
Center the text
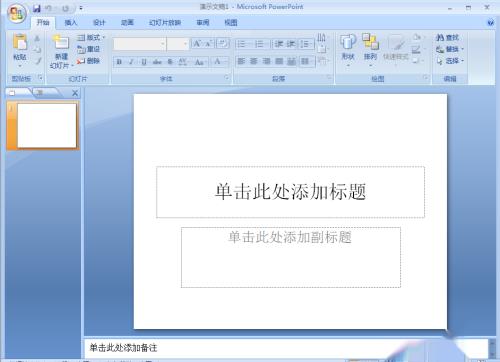click(x=254, y=61)
